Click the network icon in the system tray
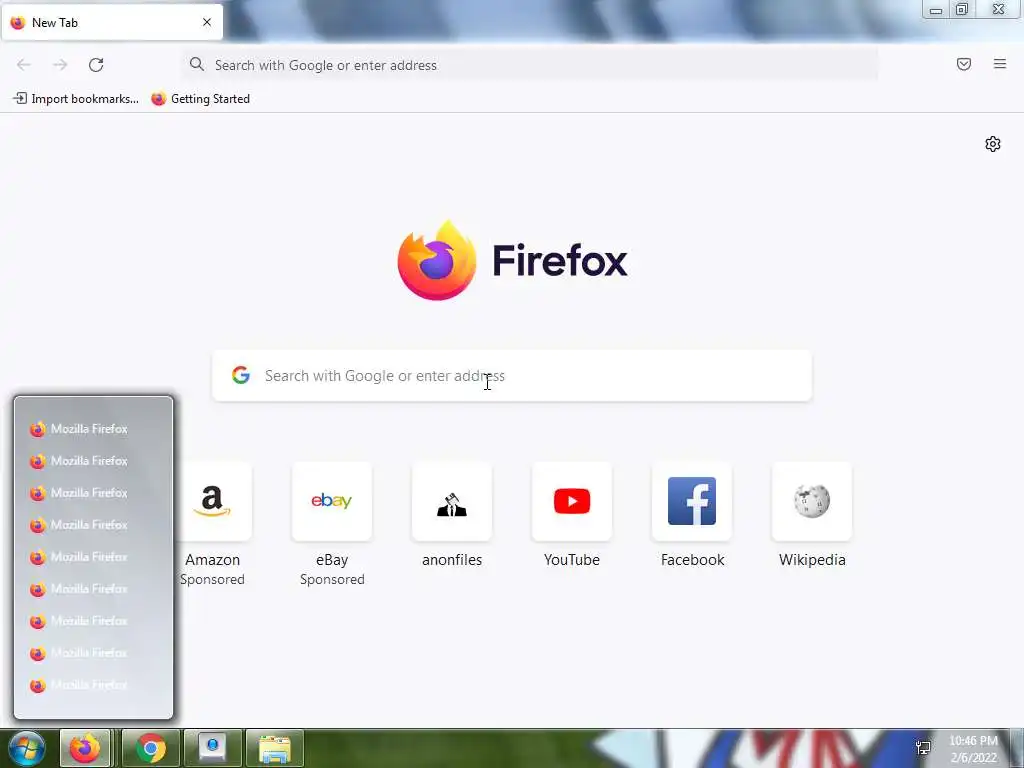1024x768 pixels. (x=923, y=748)
